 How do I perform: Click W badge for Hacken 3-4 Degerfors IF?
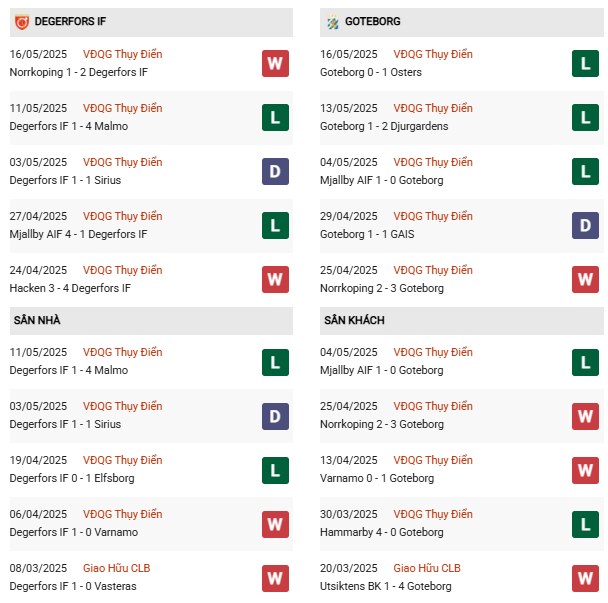pos(275,280)
